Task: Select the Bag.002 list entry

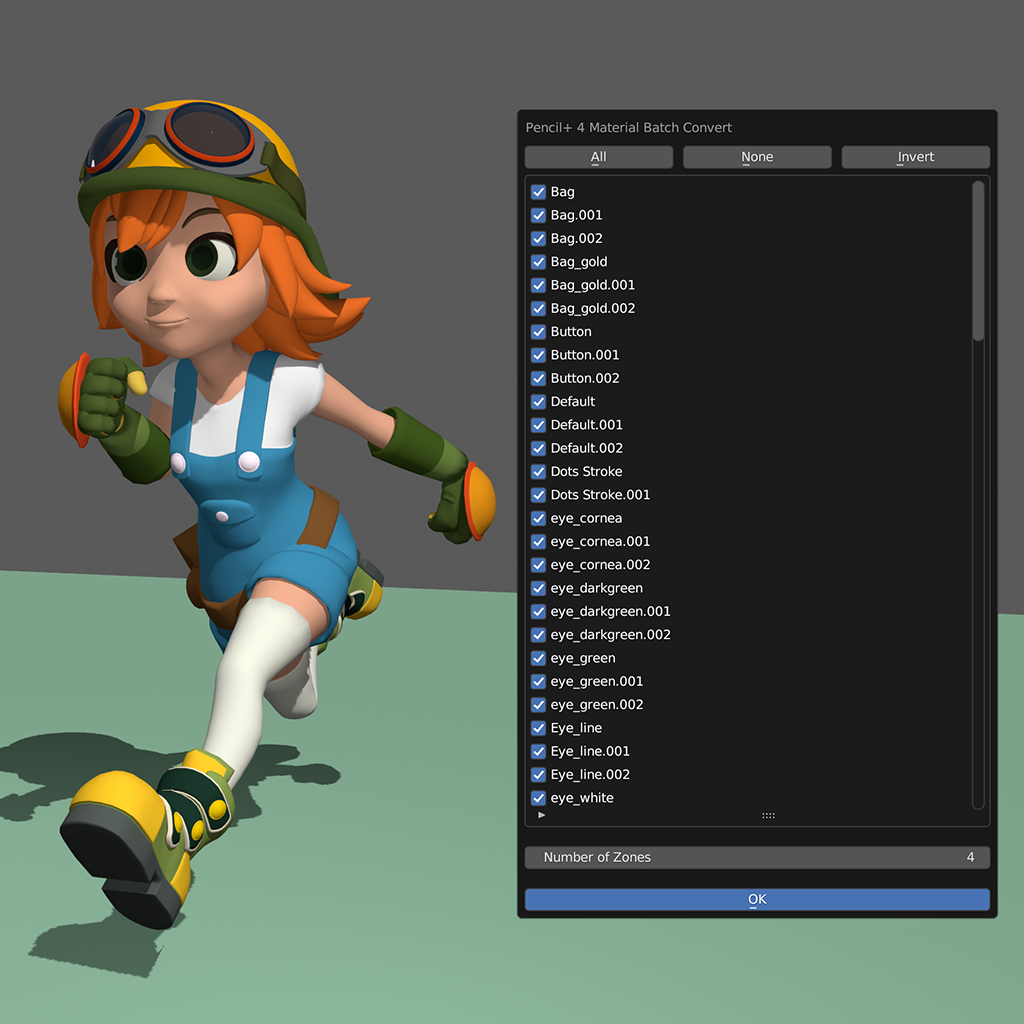Action: click(576, 238)
